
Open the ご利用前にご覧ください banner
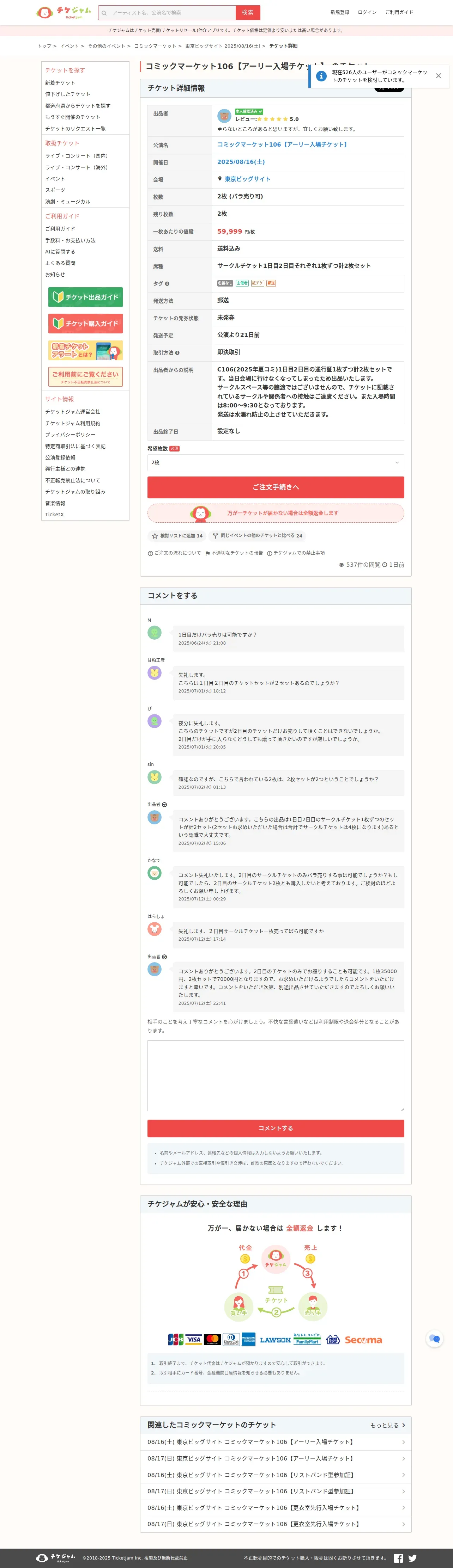click(85, 377)
